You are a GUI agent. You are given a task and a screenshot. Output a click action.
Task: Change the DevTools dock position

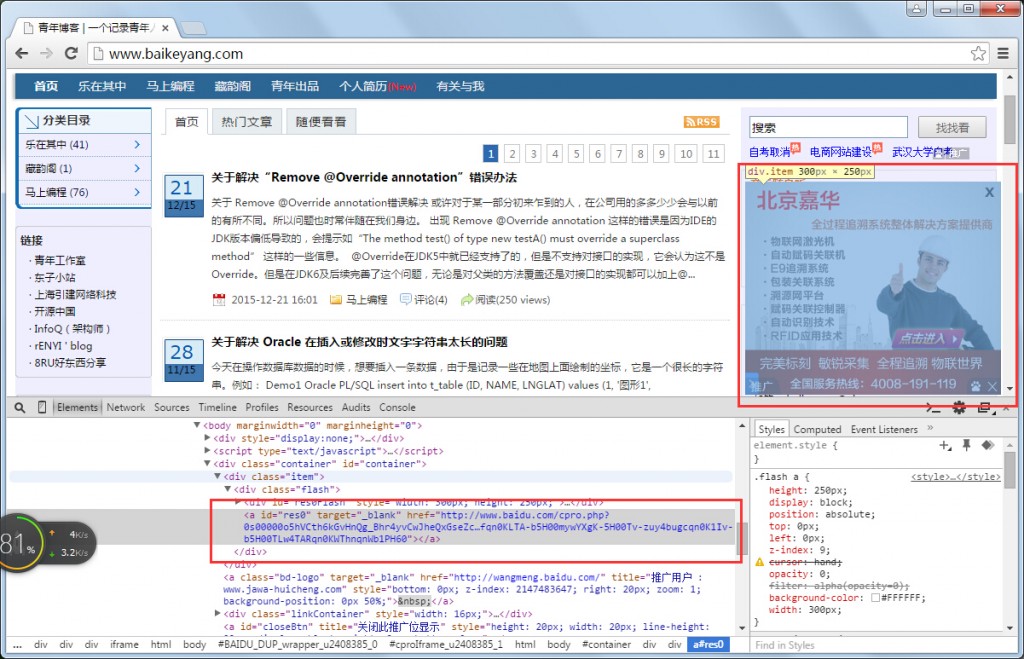click(985, 408)
